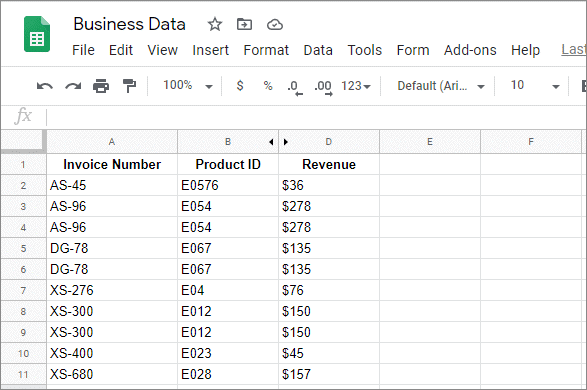Select cell containing E04
587x390 pixels.
click(x=228, y=290)
